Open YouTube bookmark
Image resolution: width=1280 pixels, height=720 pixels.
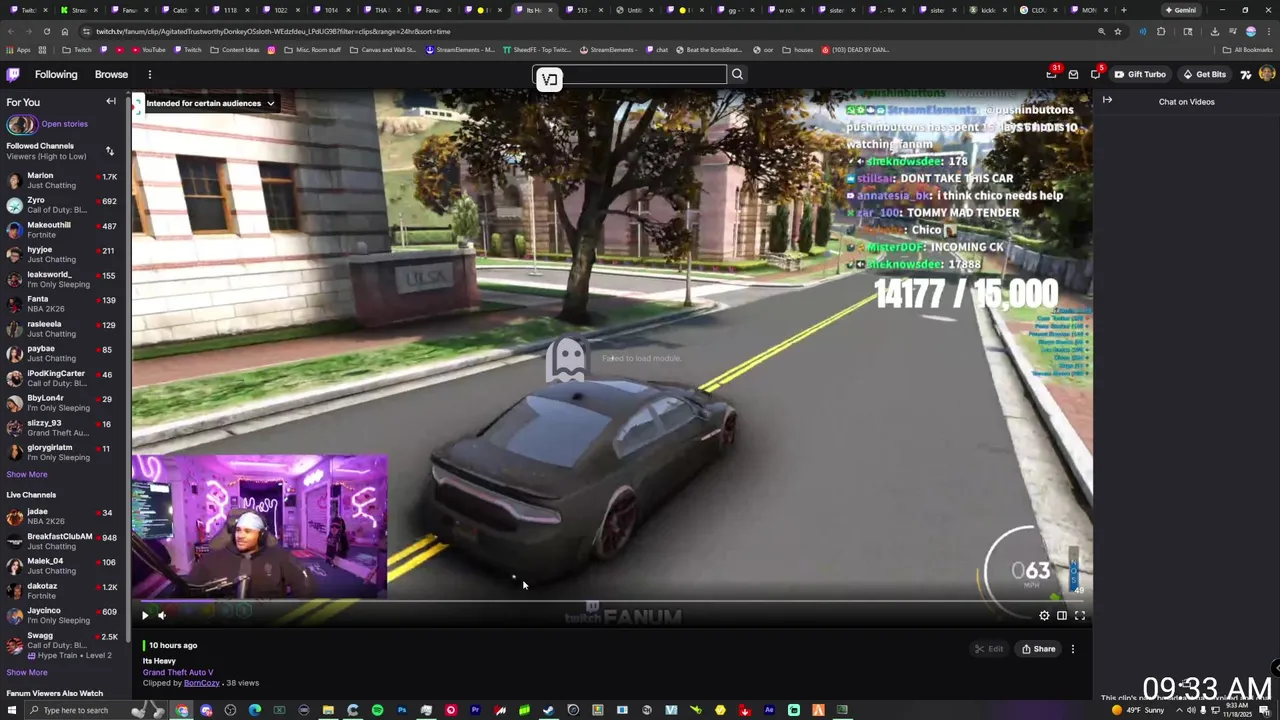[x=149, y=49]
